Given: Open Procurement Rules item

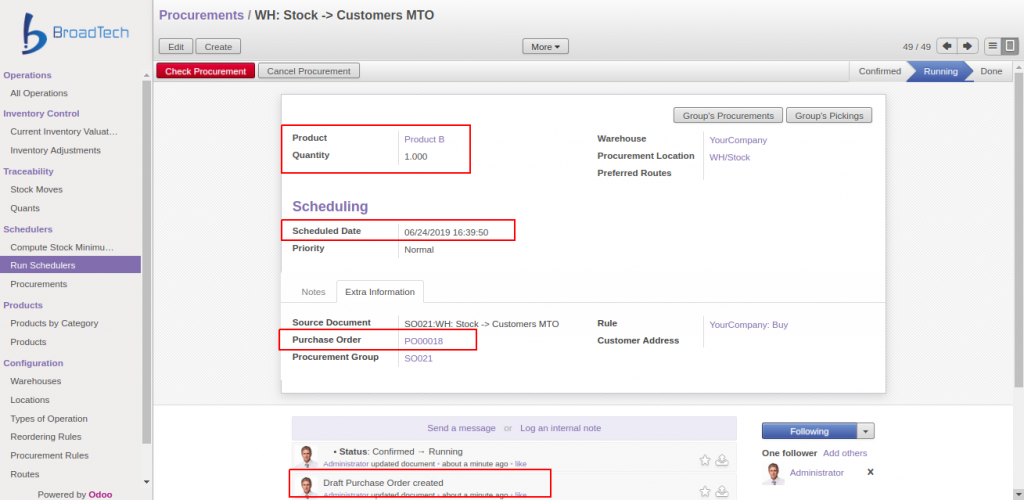Looking at the screenshot, I should 50,456.
